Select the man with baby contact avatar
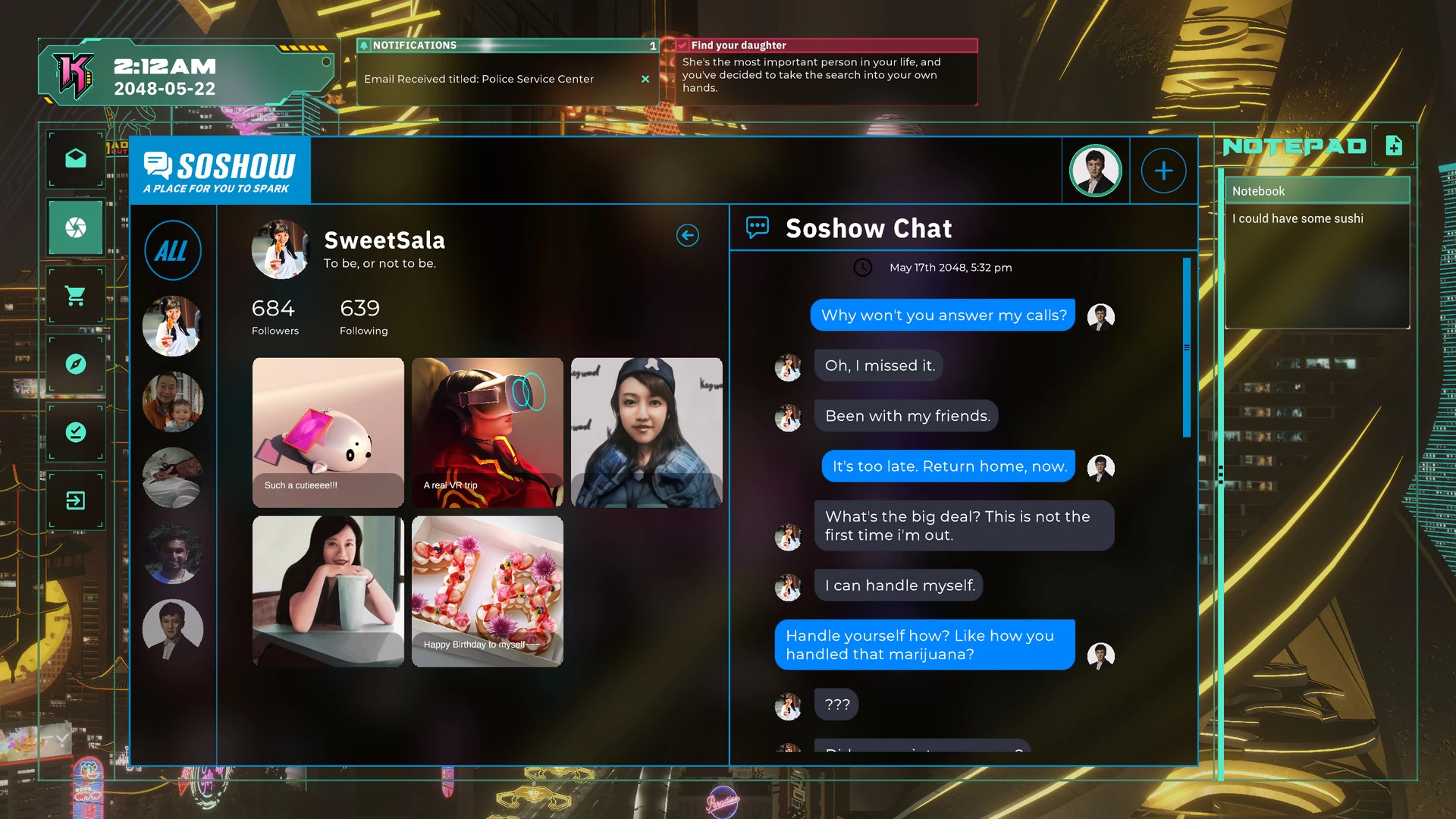 pyautogui.click(x=172, y=402)
